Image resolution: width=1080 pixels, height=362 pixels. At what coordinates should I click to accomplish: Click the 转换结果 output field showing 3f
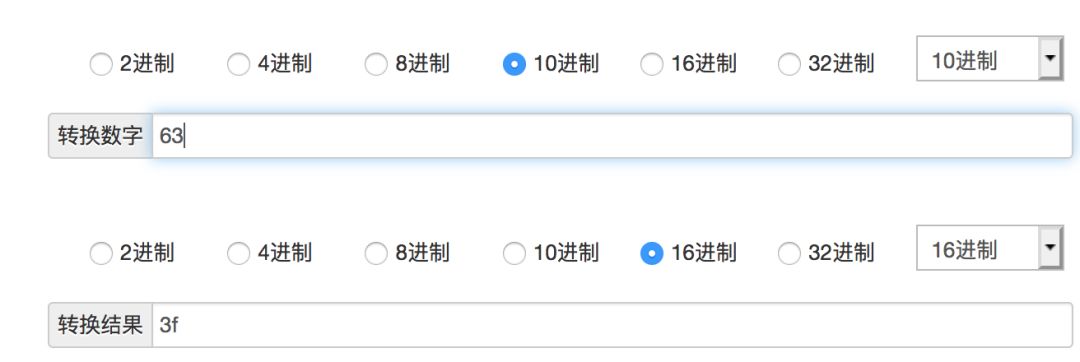[612, 325]
